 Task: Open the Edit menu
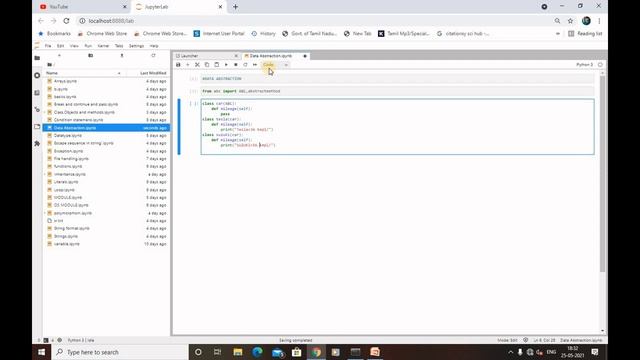coord(60,46)
